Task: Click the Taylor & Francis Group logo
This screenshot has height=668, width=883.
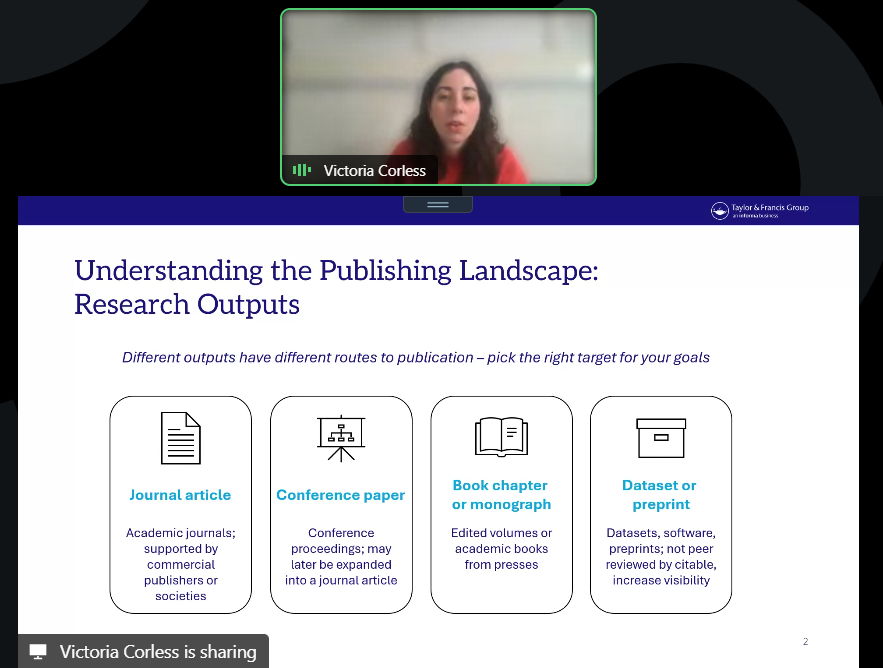Action: pos(760,210)
